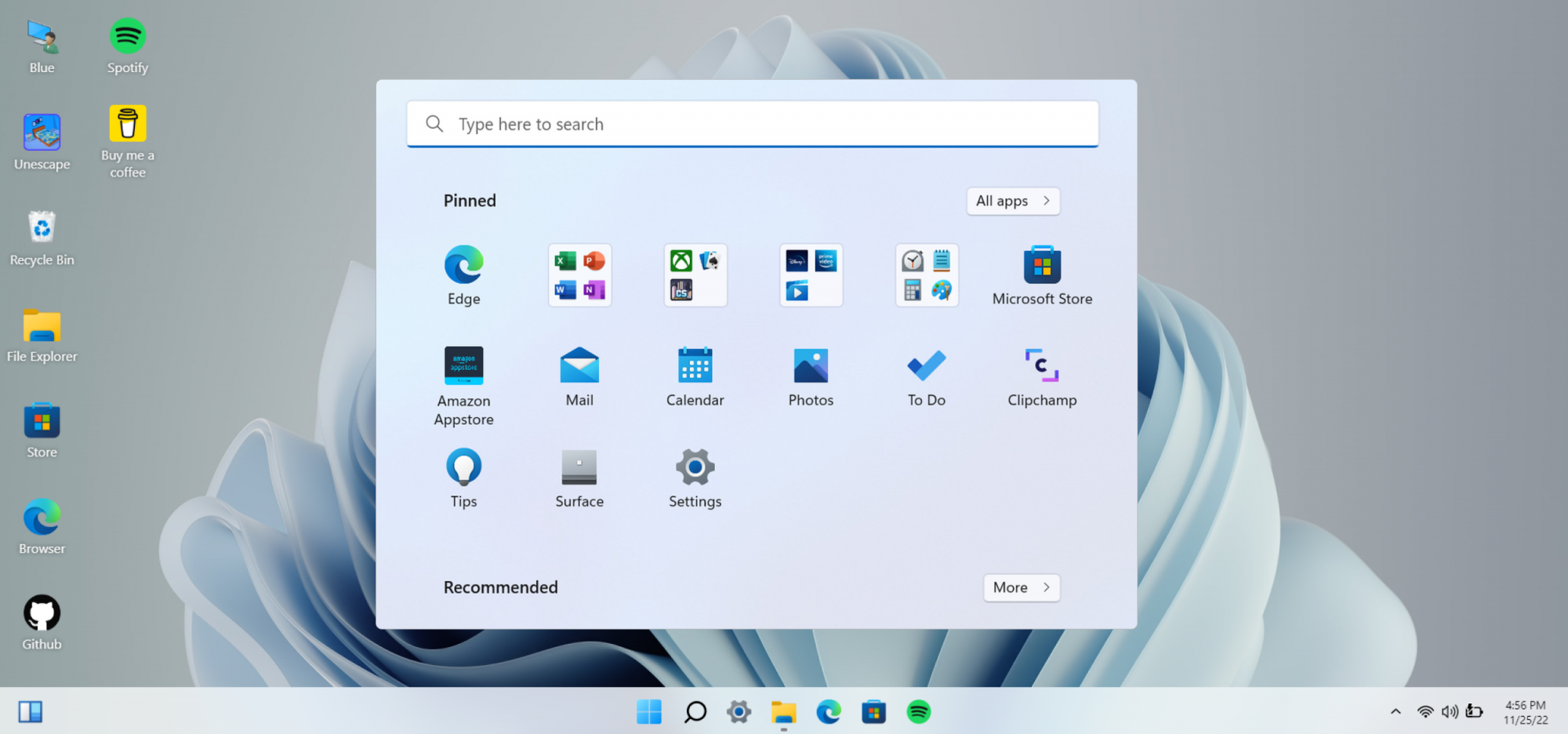Viewport: 1568px width, 734px height.
Task: Open File Explorer desktop icon
Action: click(42, 336)
